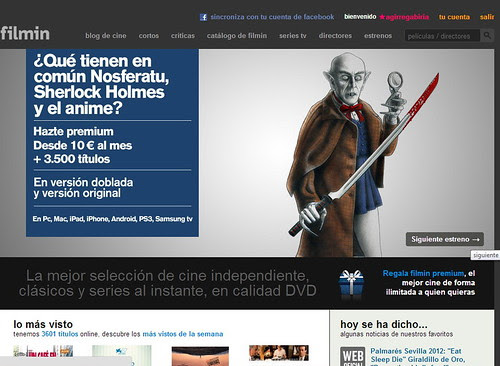Screen dimensions: 500x366
Task: Click the blue gift box icon
Action: coord(351,283)
